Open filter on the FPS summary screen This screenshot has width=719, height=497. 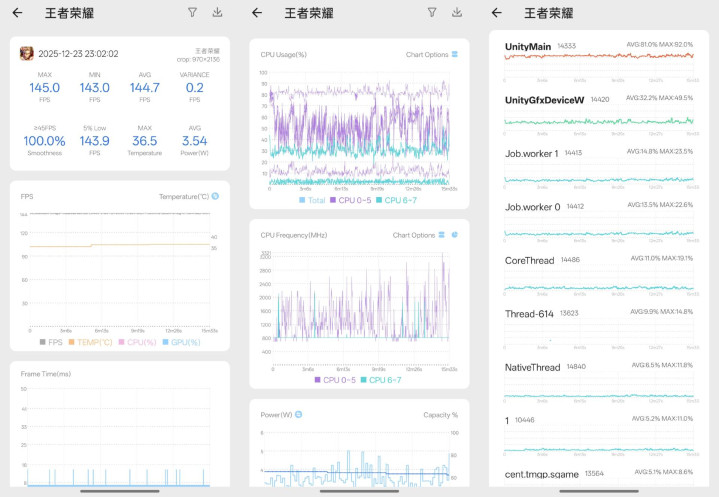pyautogui.click(x=193, y=13)
